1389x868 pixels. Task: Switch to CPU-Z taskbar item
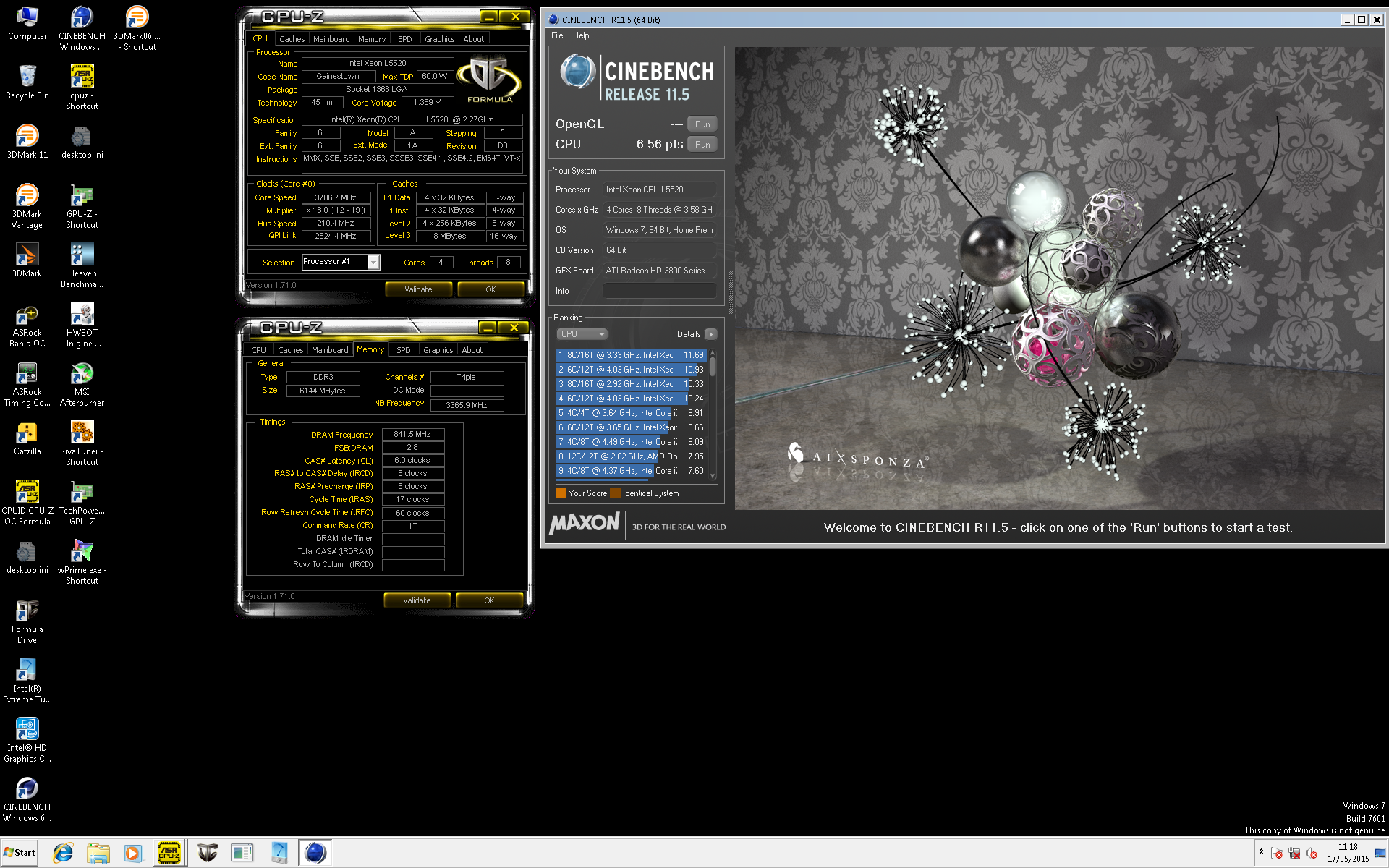click(169, 853)
